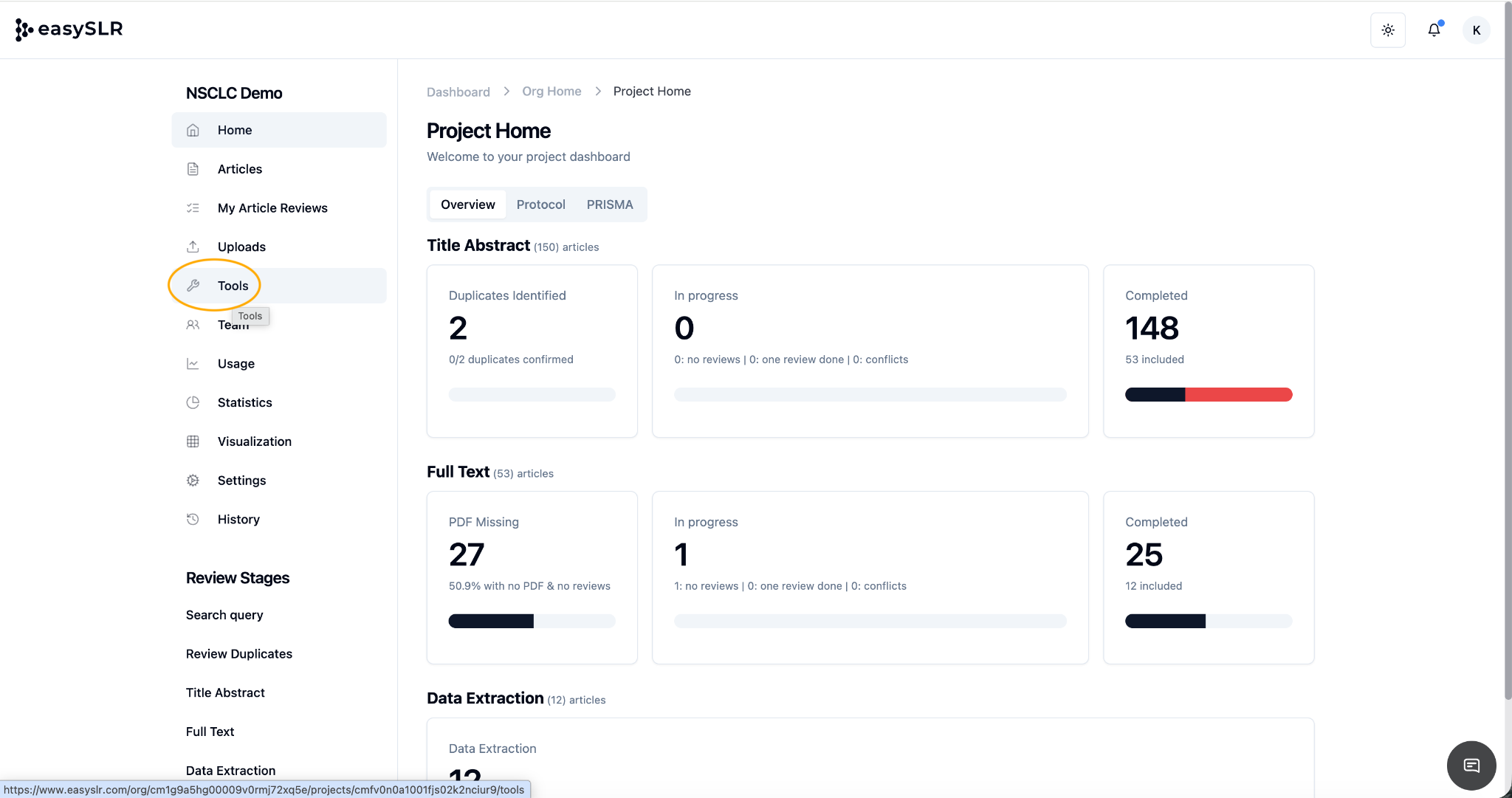The width and height of the screenshot is (1512, 798).
Task: Select the Overview tab
Action: [467, 204]
